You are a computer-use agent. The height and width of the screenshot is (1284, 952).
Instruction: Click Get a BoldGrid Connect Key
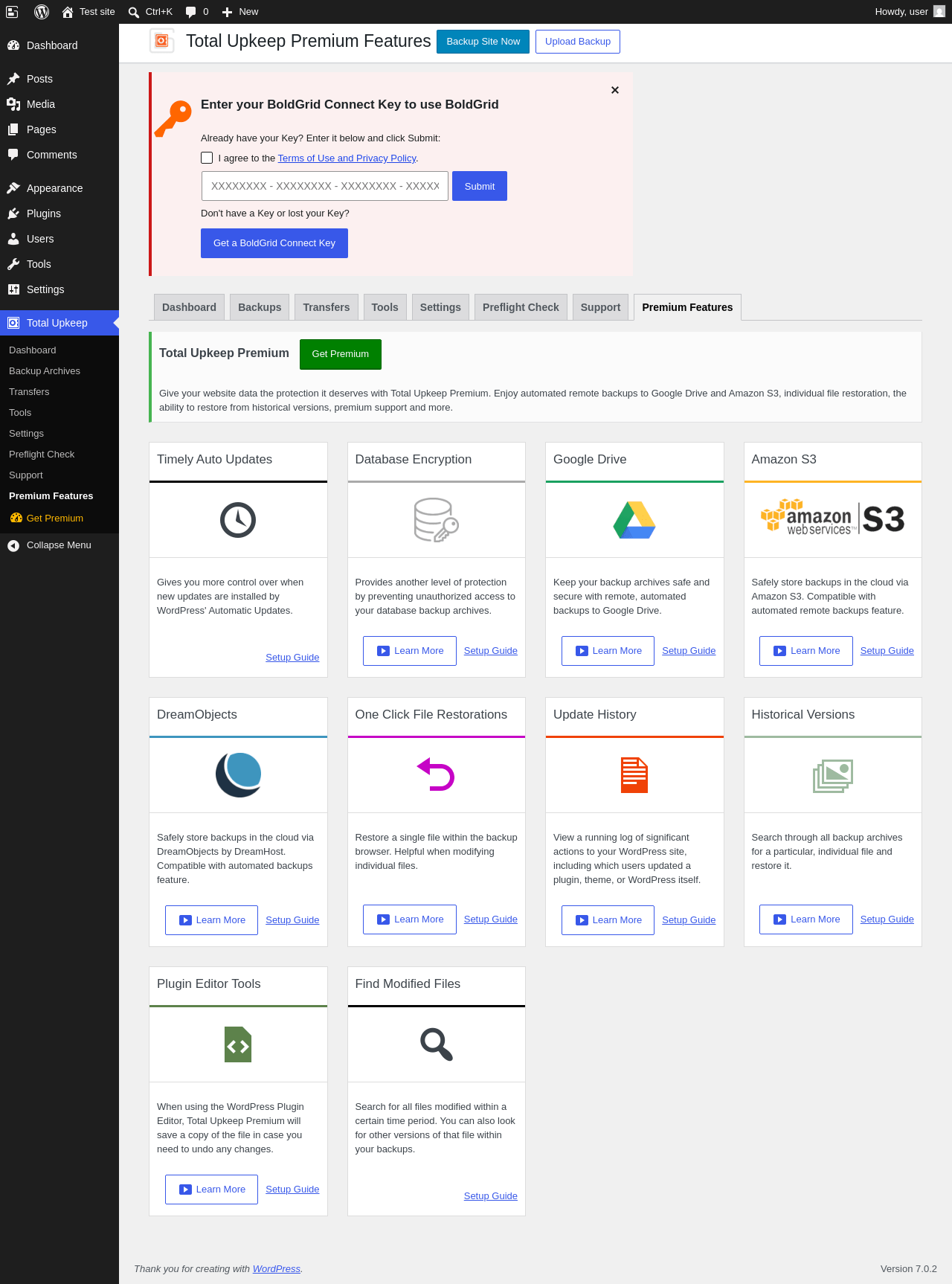click(274, 243)
